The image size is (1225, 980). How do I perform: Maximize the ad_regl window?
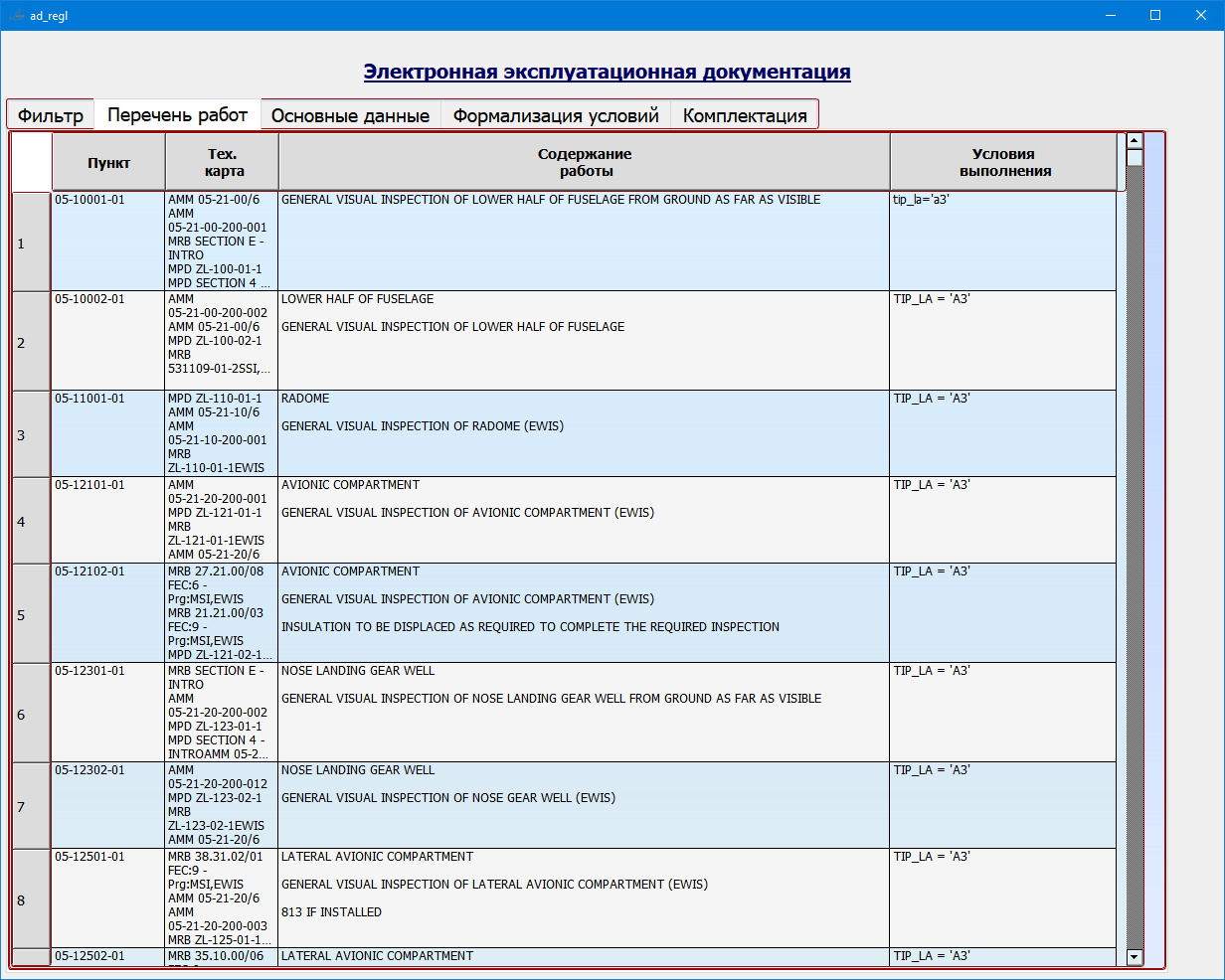(x=1155, y=15)
